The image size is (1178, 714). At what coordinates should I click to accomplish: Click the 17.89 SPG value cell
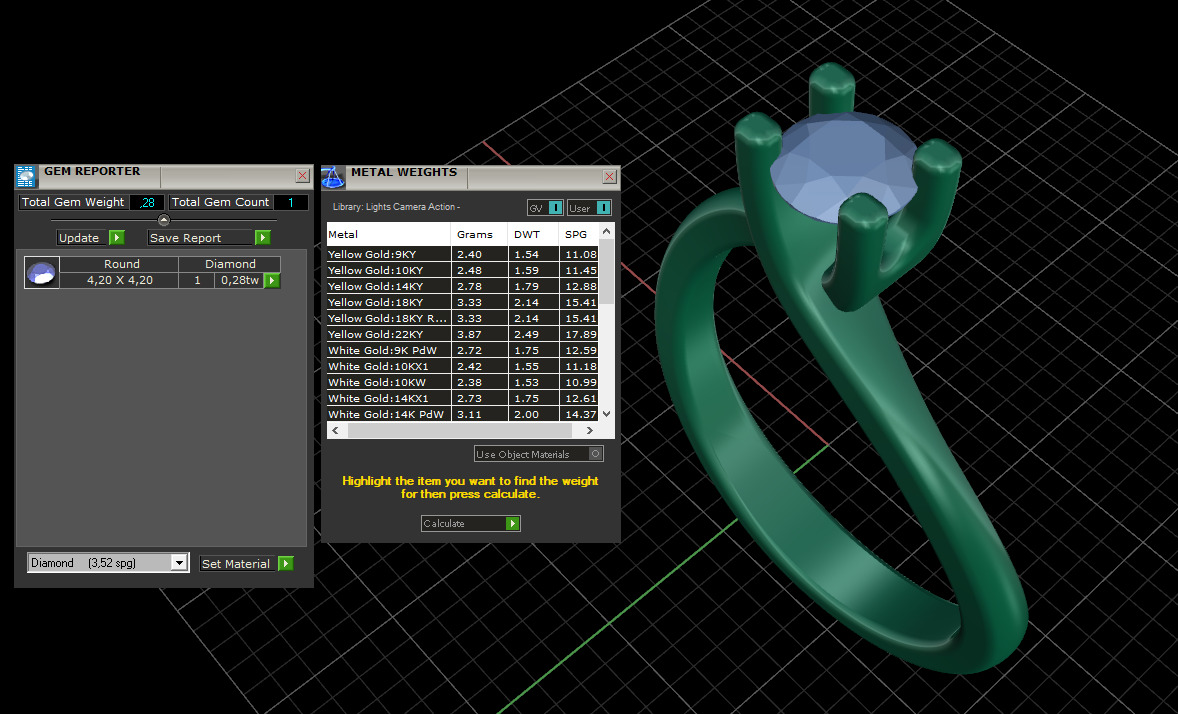click(579, 334)
